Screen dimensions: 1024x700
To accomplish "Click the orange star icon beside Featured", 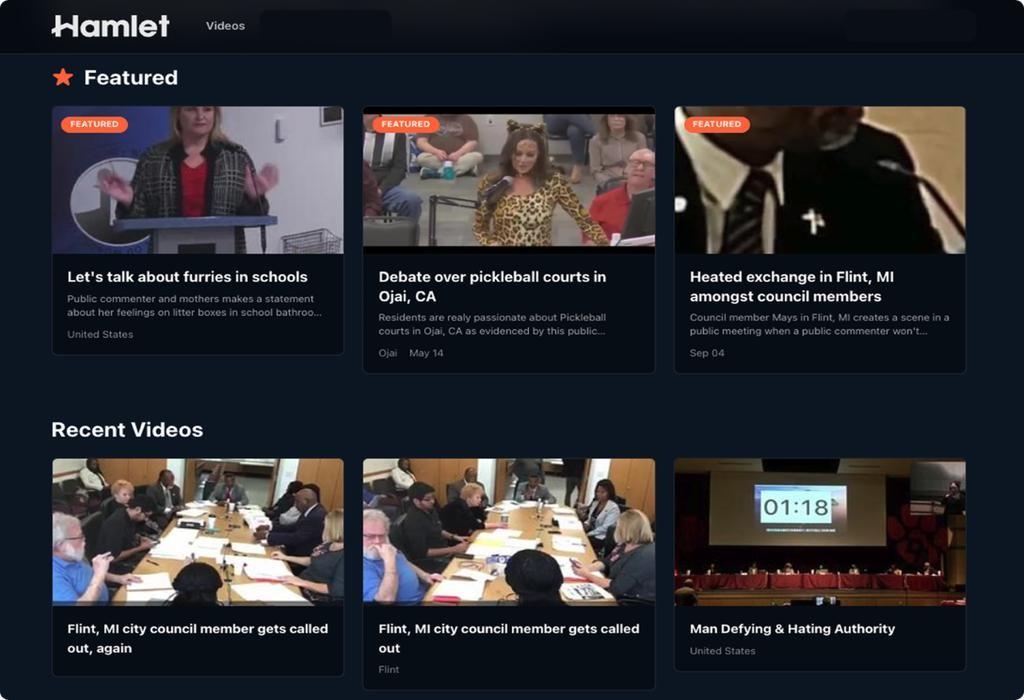I will [62, 76].
